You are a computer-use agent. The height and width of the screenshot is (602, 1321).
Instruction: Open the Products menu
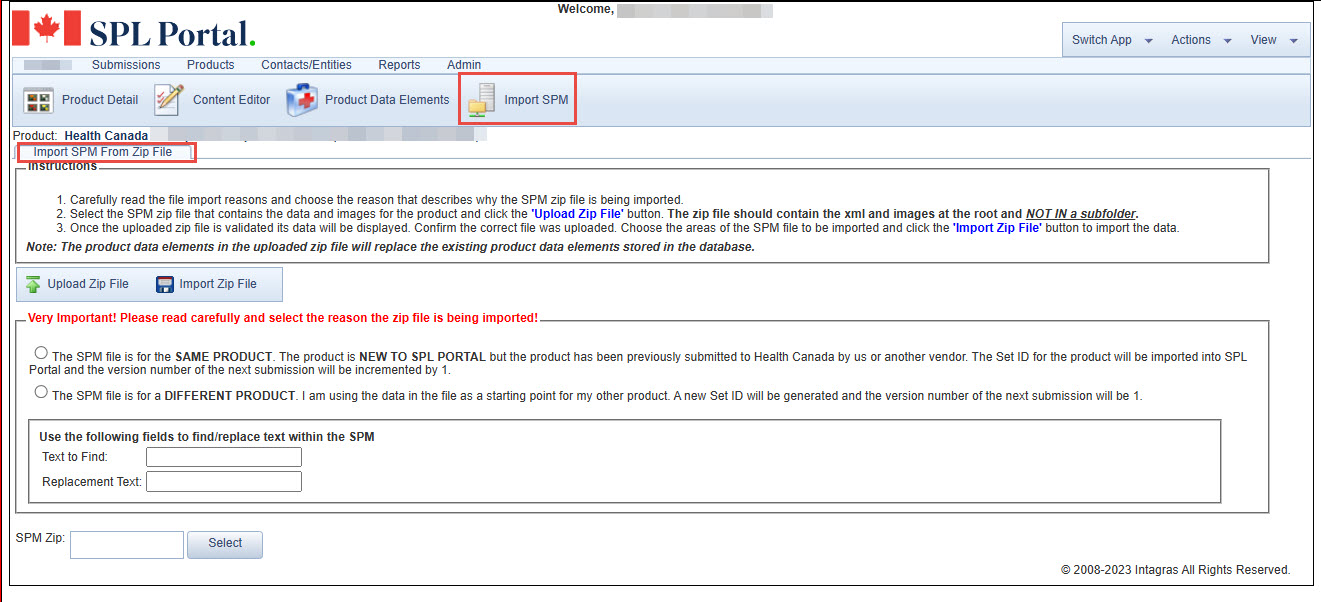[211, 65]
